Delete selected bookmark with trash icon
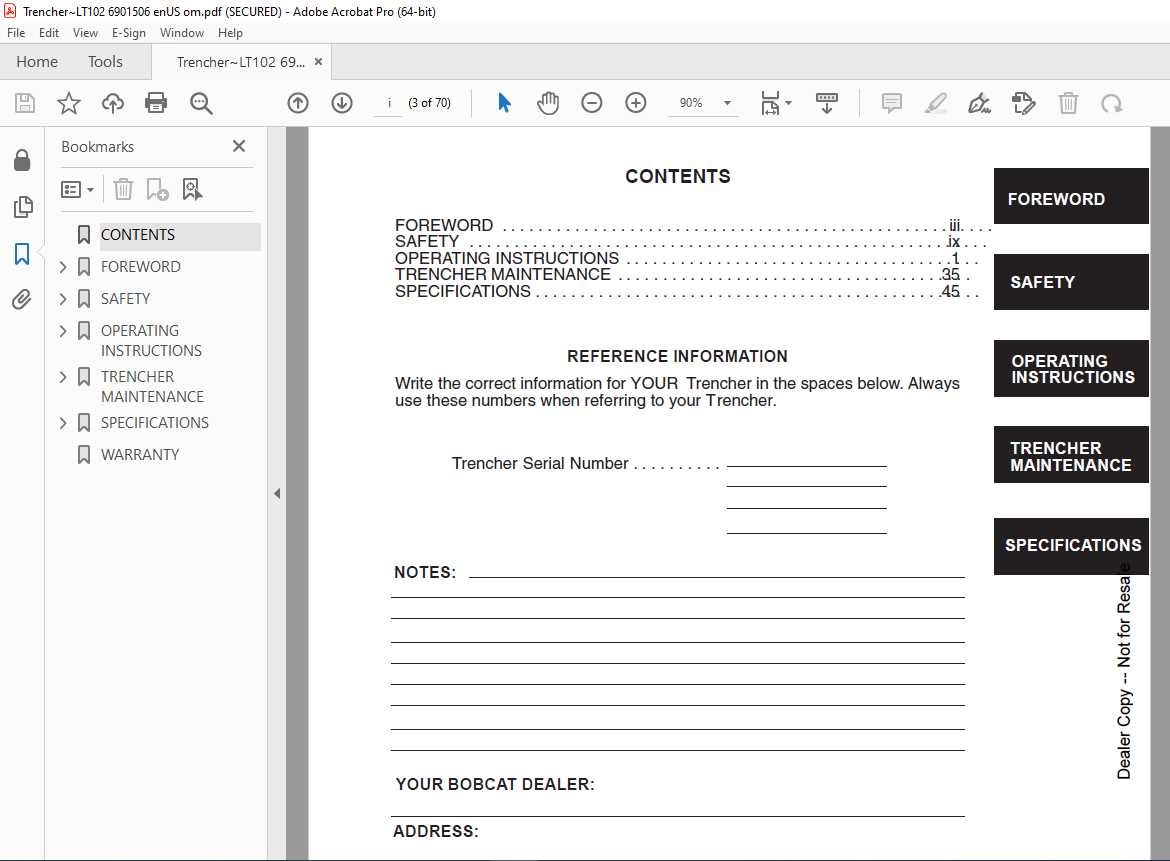The image size is (1170, 861). (123, 190)
